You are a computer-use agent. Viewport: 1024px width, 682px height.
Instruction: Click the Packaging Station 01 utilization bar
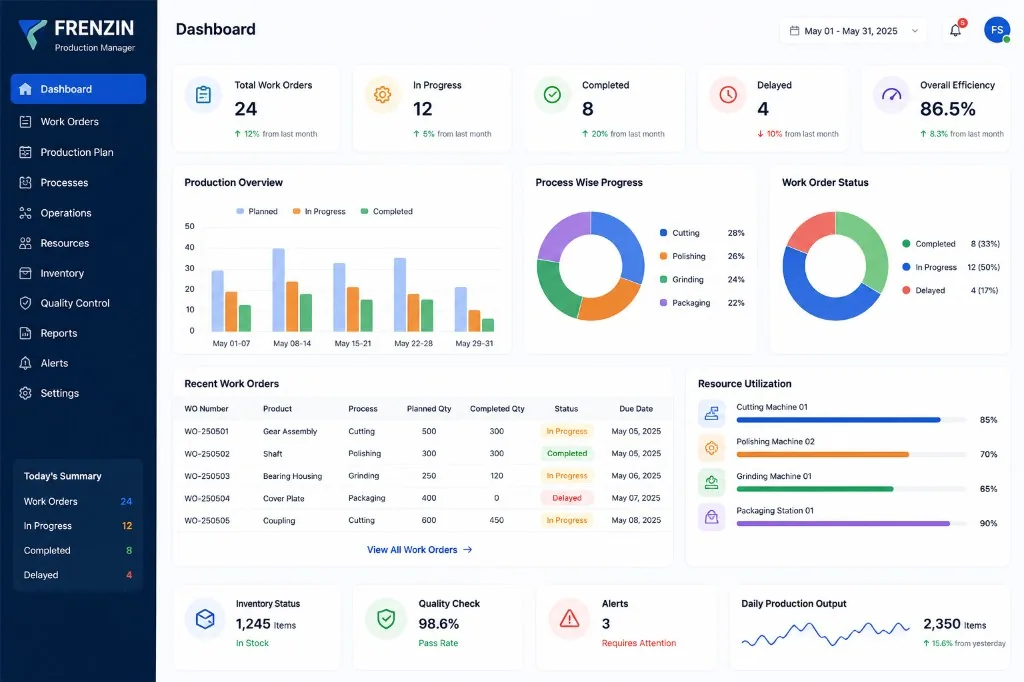tap(851, 523)
